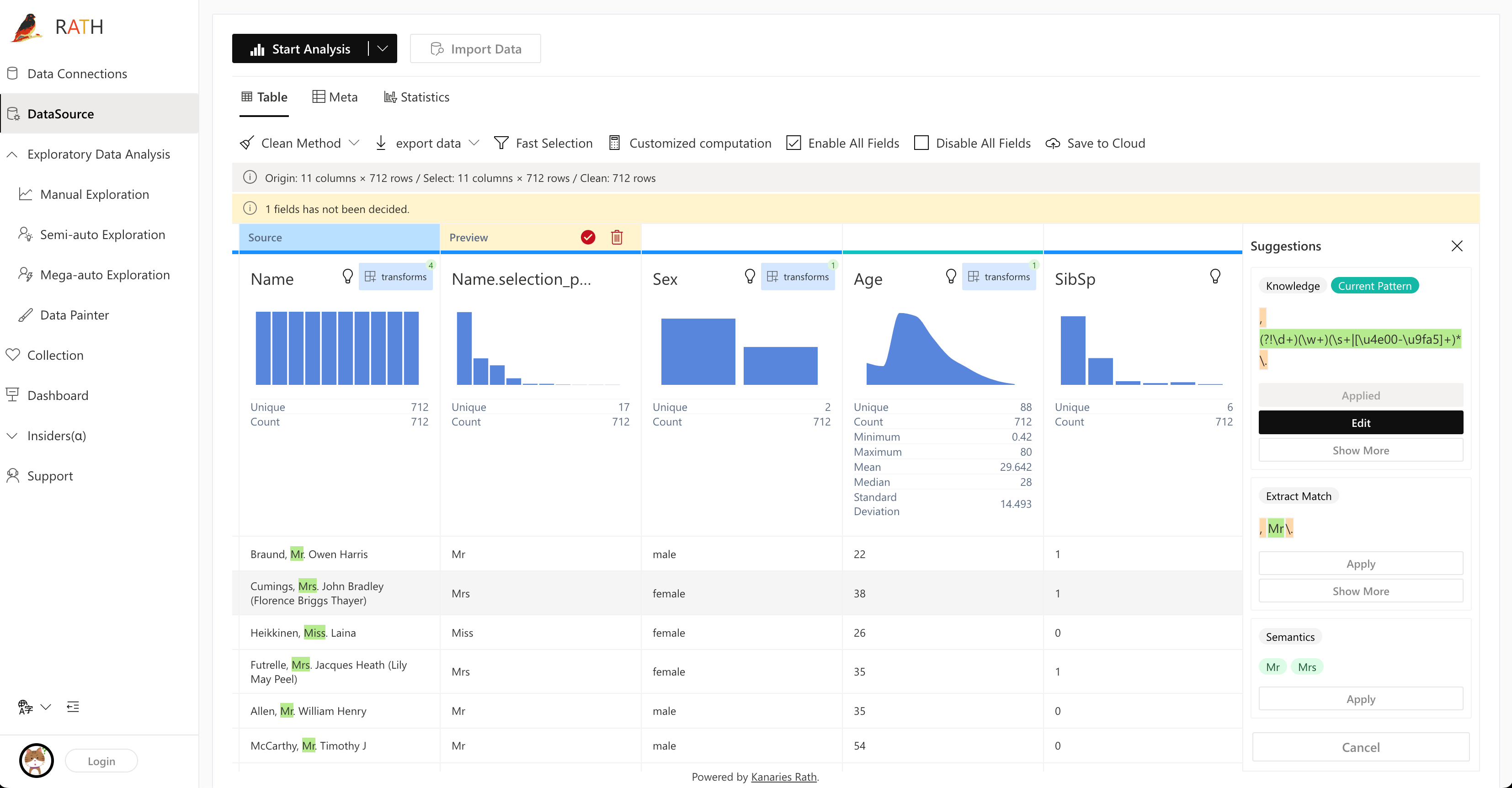Screen dimensions: 1512x788
Task: Collapse the Exploratory Data Analysis section
Action: pyautogui.click(x=11, y=154)
